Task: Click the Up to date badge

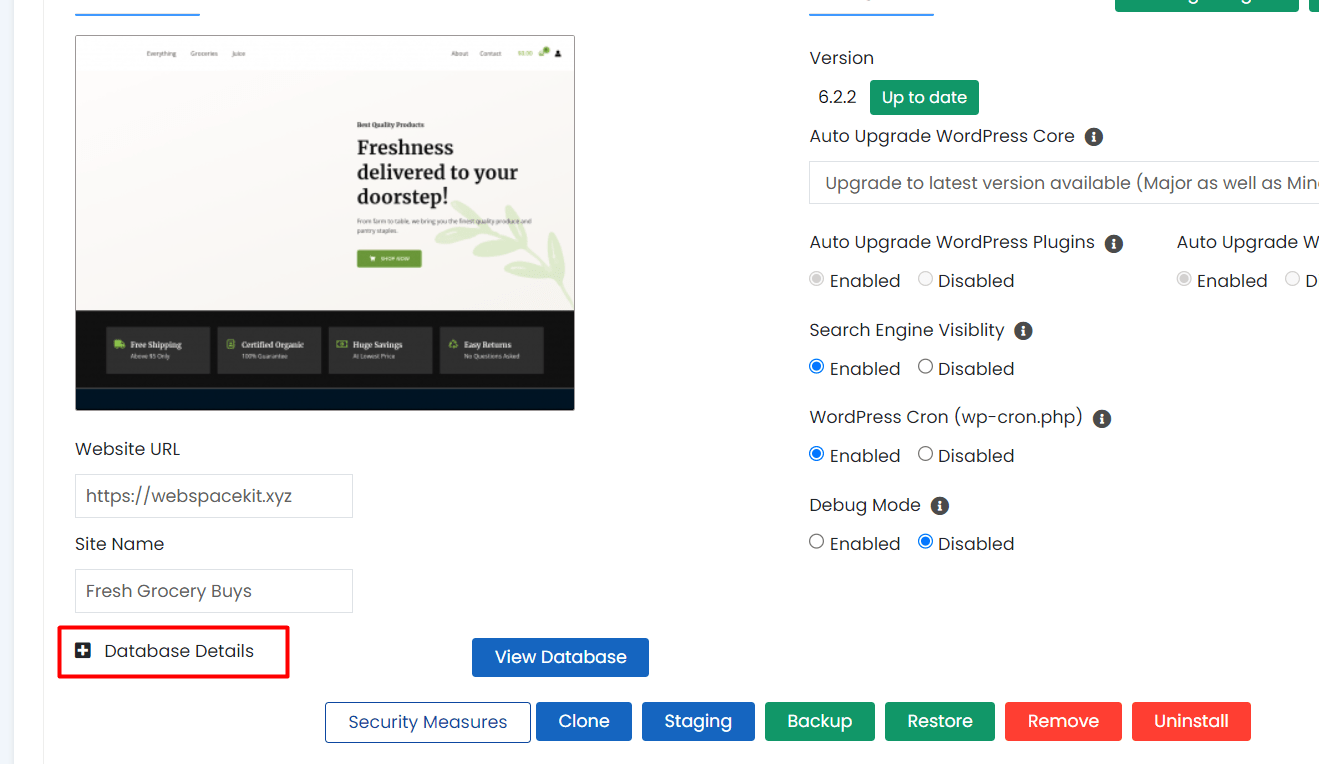Action: point(924,97)
